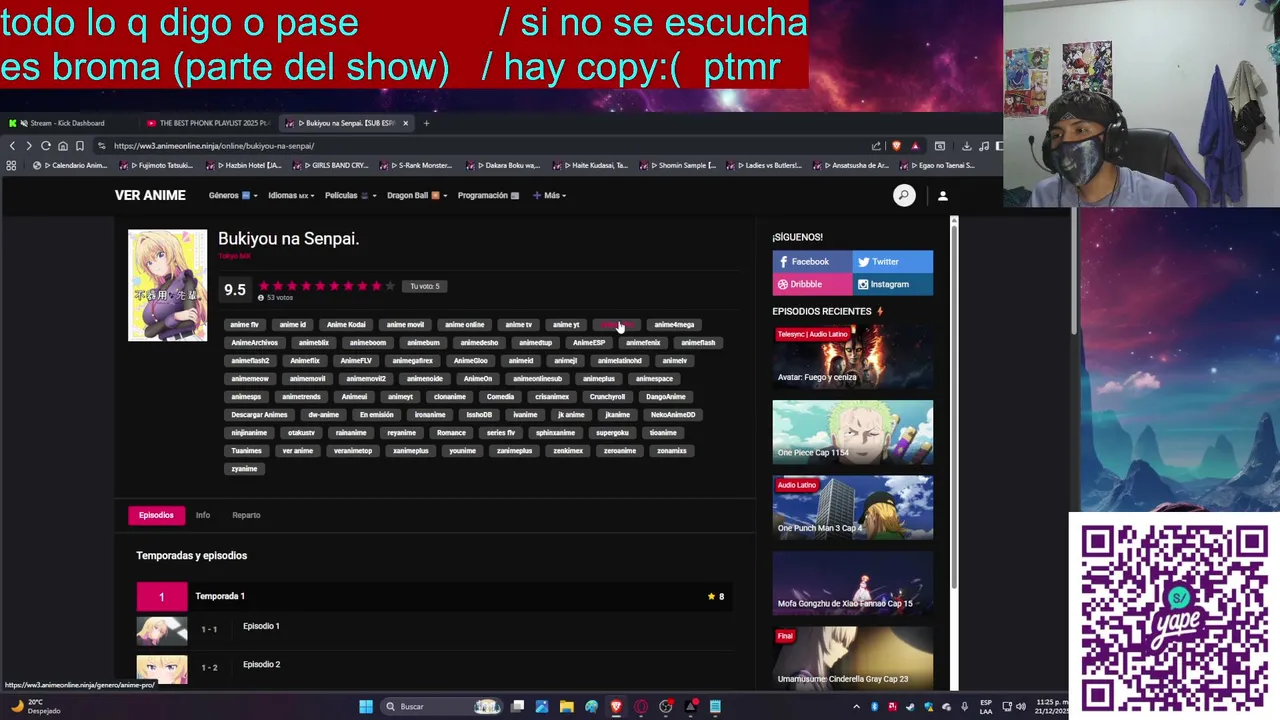Click the browser back arrow

click(x=12, y=146)
